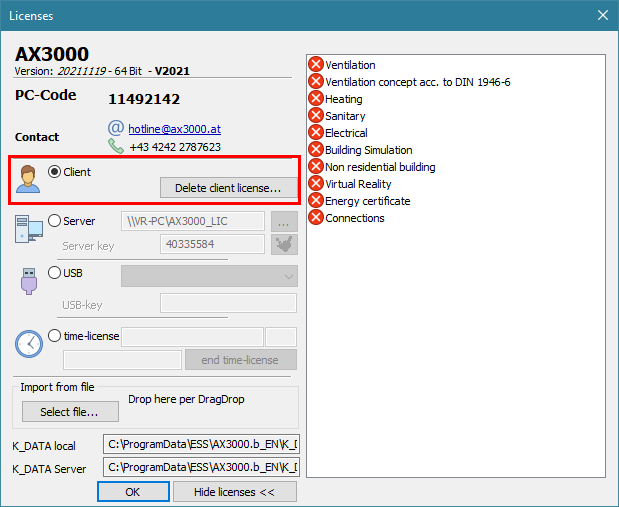619x507 pixels.
Task: Click the small time-license field at right
Action: (281, 337)
